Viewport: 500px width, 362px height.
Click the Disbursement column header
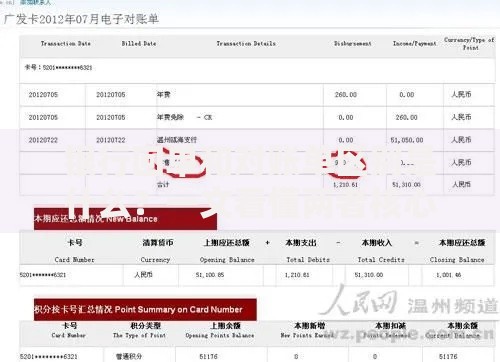click(353, 44)
